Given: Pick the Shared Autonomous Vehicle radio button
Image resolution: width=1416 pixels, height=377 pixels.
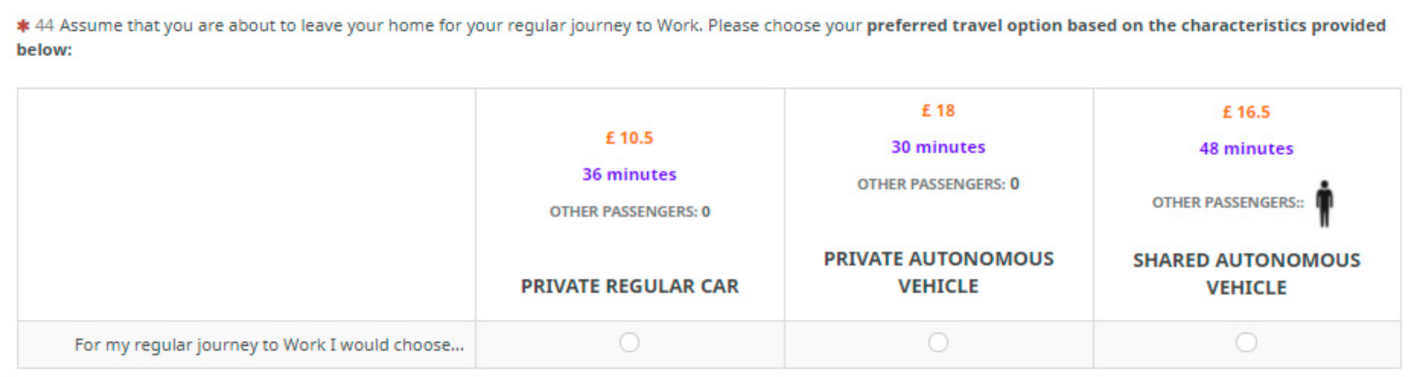Looking at the screenshot, I should (1246, 343).
